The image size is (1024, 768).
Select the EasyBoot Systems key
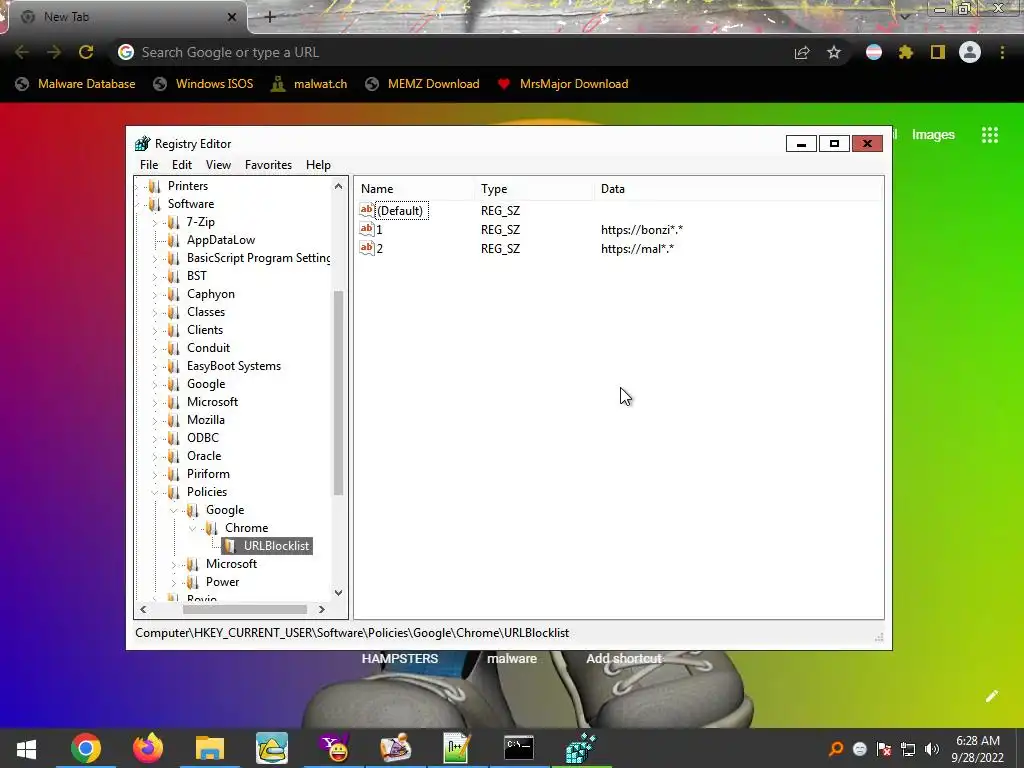click(234, 366)
